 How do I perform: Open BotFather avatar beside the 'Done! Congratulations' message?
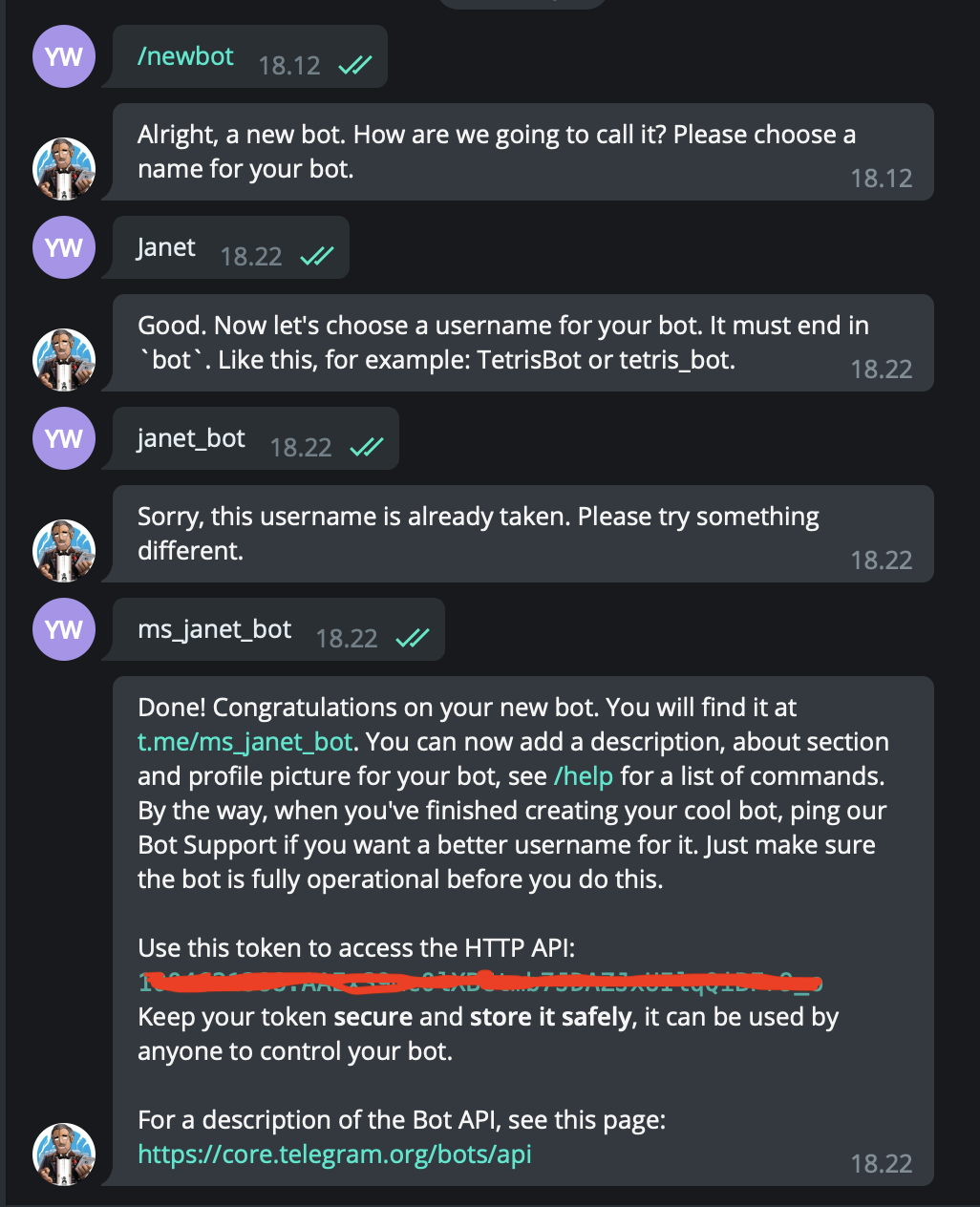(64, 1154)
